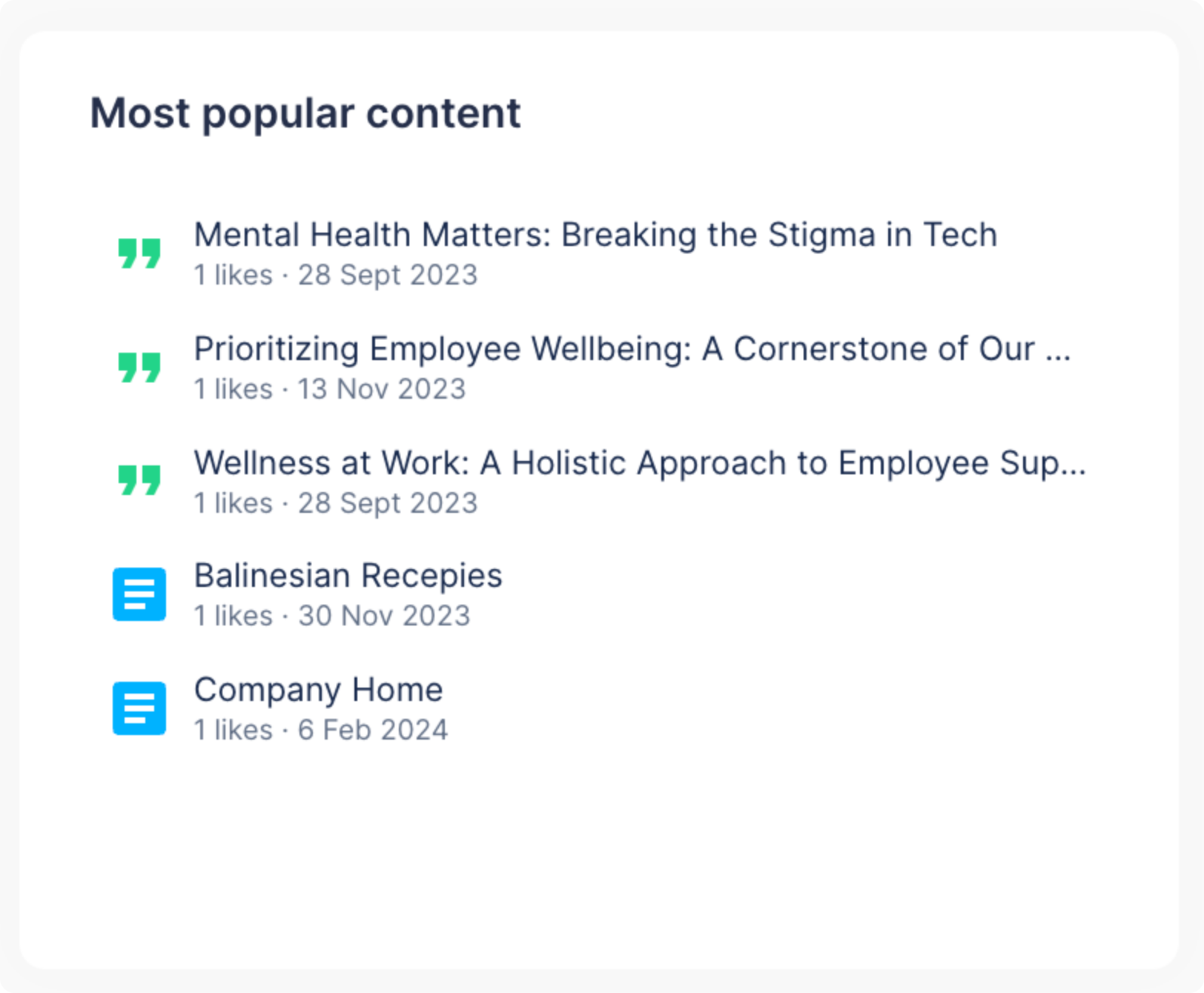Click the document icon beside Balinesian Recepies
1204x993 pixels.
tap(138, 594)
